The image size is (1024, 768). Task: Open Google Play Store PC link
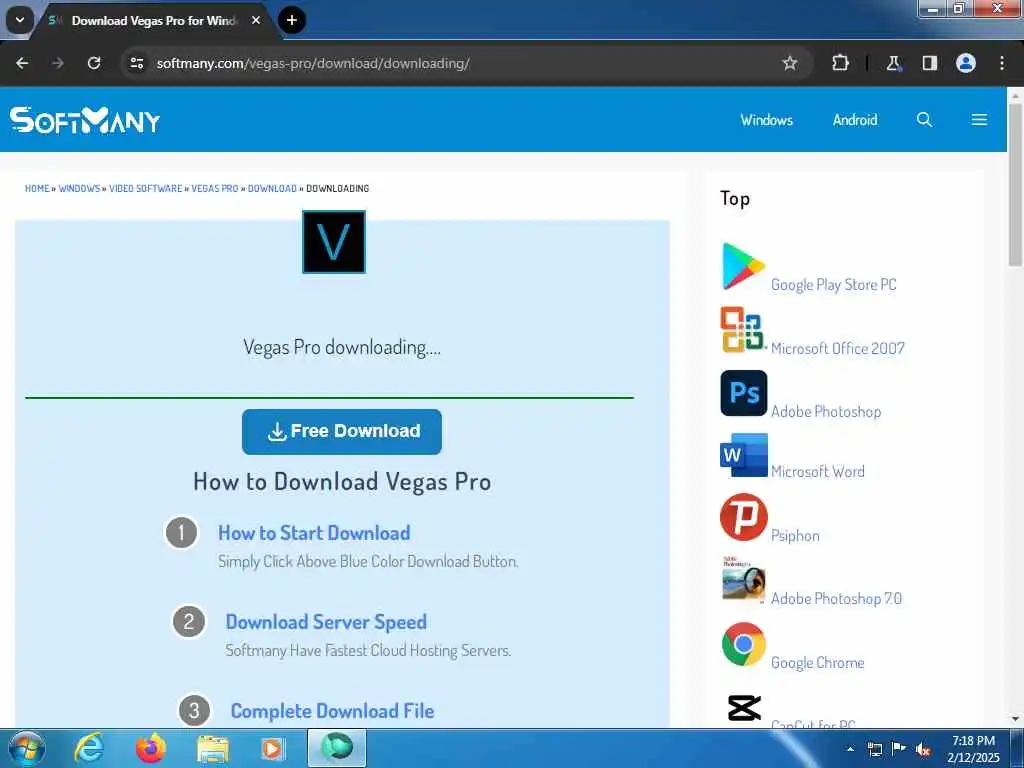pos(833,285)
